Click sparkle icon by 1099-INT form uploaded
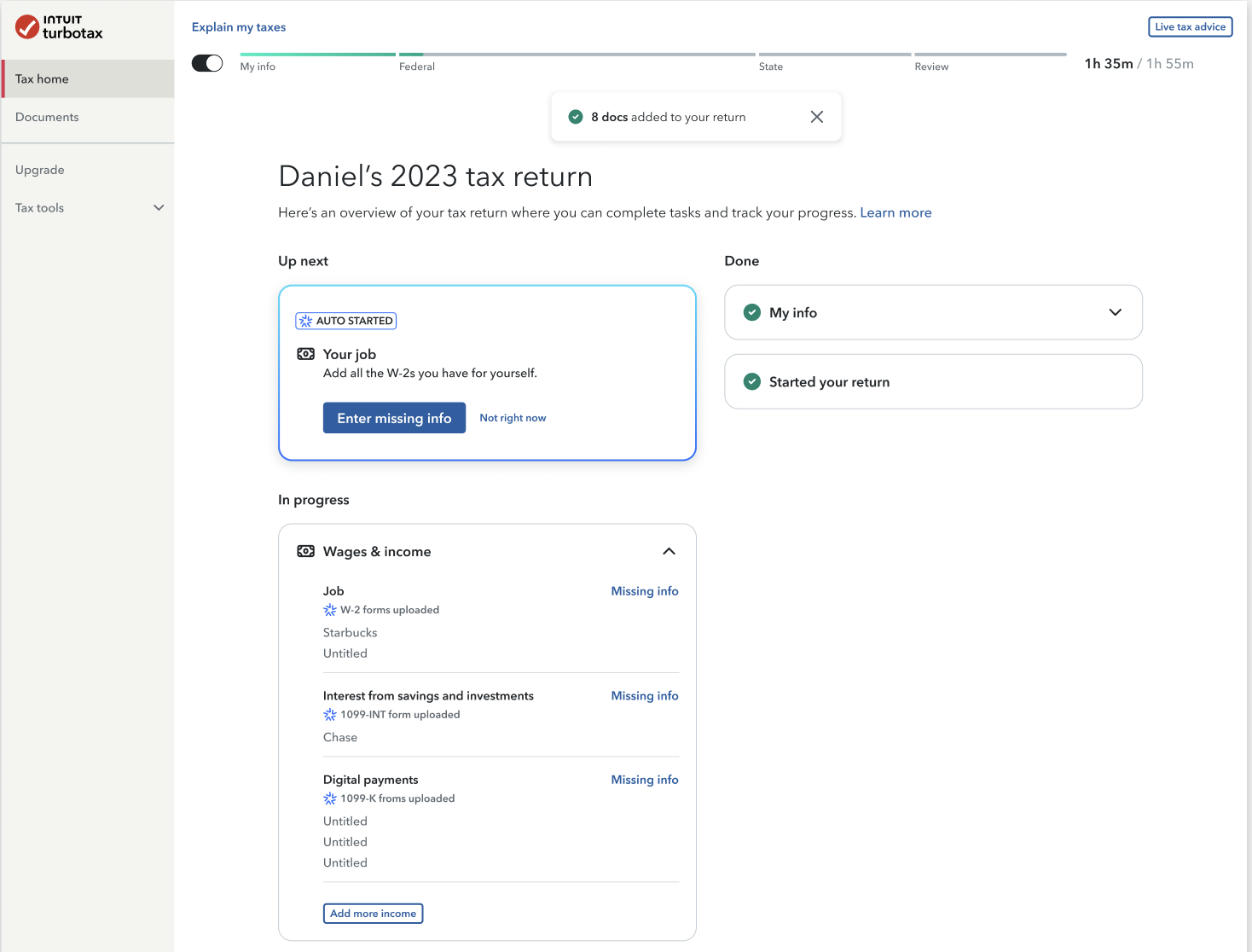This screenshot has height=952, width=1252. [x=330, y=715]
